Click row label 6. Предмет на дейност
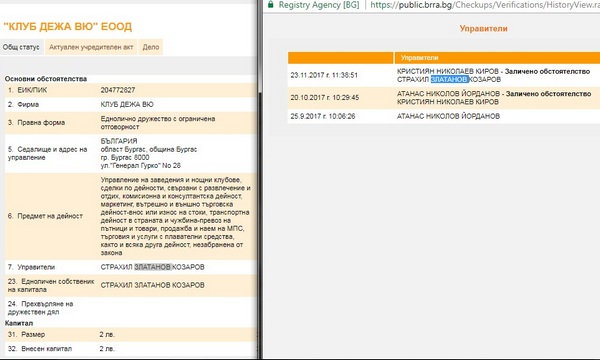The width and height of the screenshot is (600, 360). click(45, 216)
